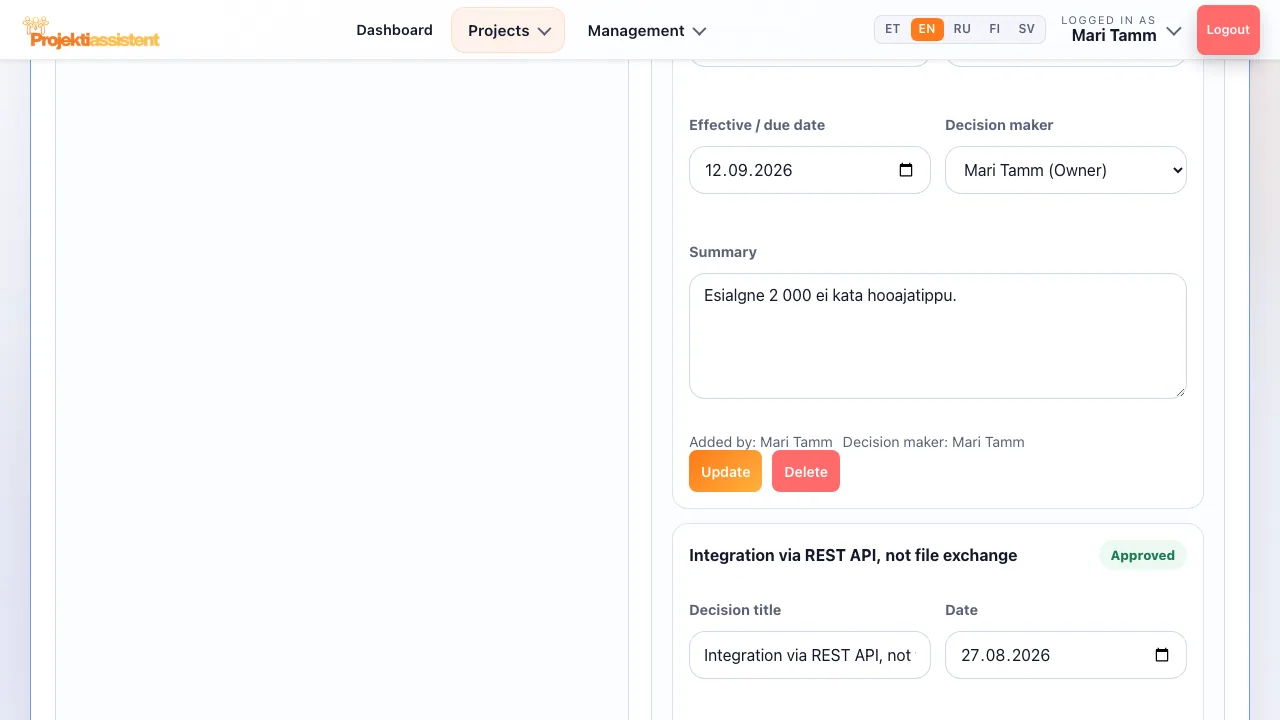Edit the Summary text area

pos(938,336)
